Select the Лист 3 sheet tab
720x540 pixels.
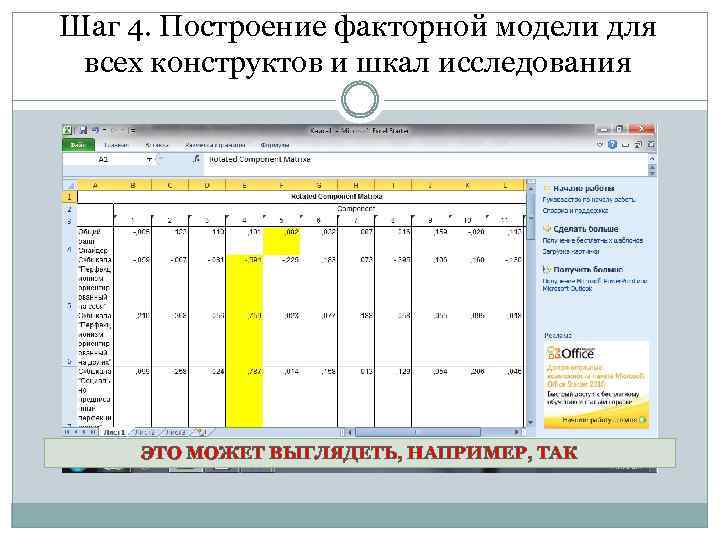pos(176,432)
